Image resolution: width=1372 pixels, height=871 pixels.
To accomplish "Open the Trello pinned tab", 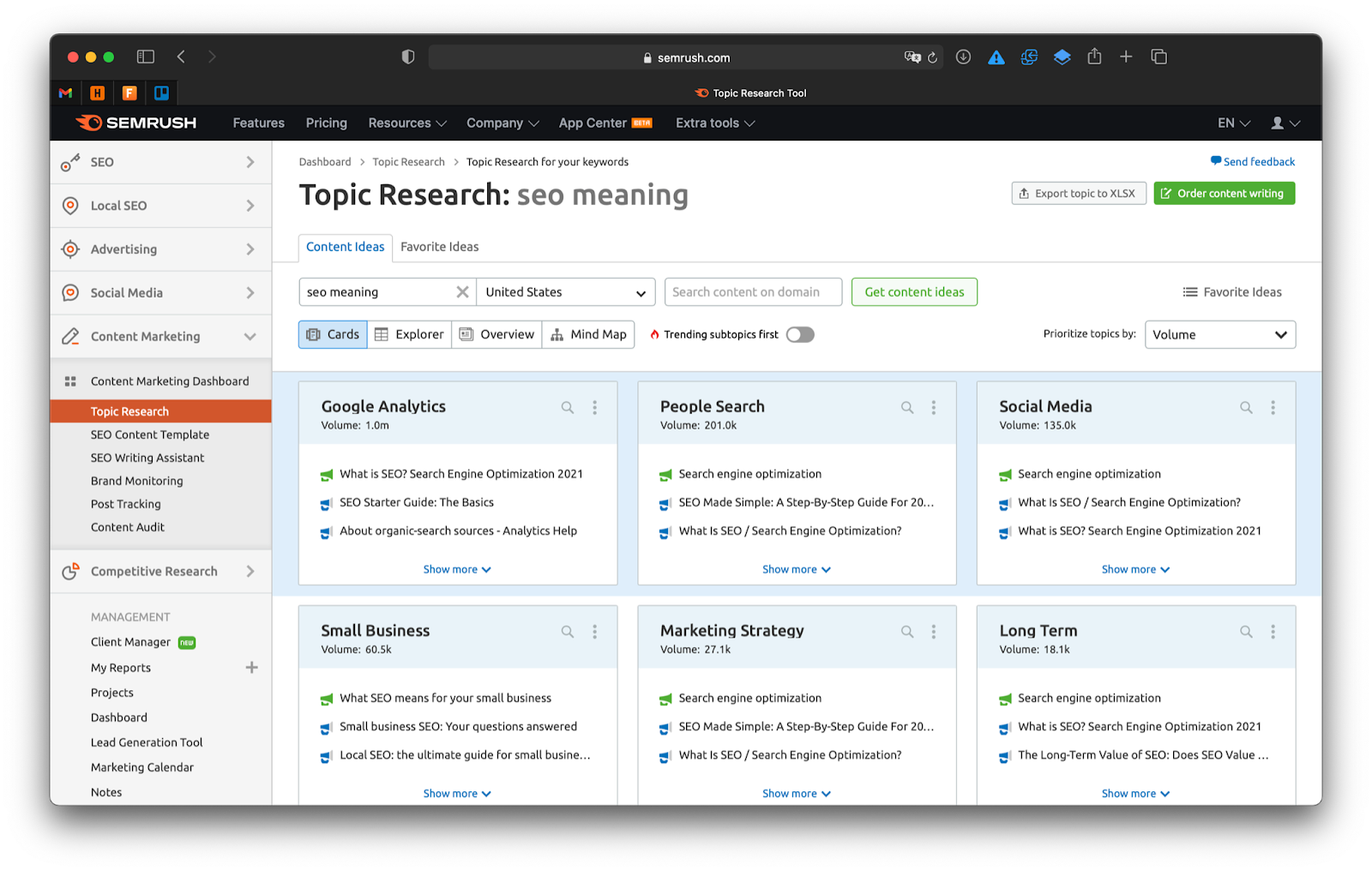I will tap(161, 93).
